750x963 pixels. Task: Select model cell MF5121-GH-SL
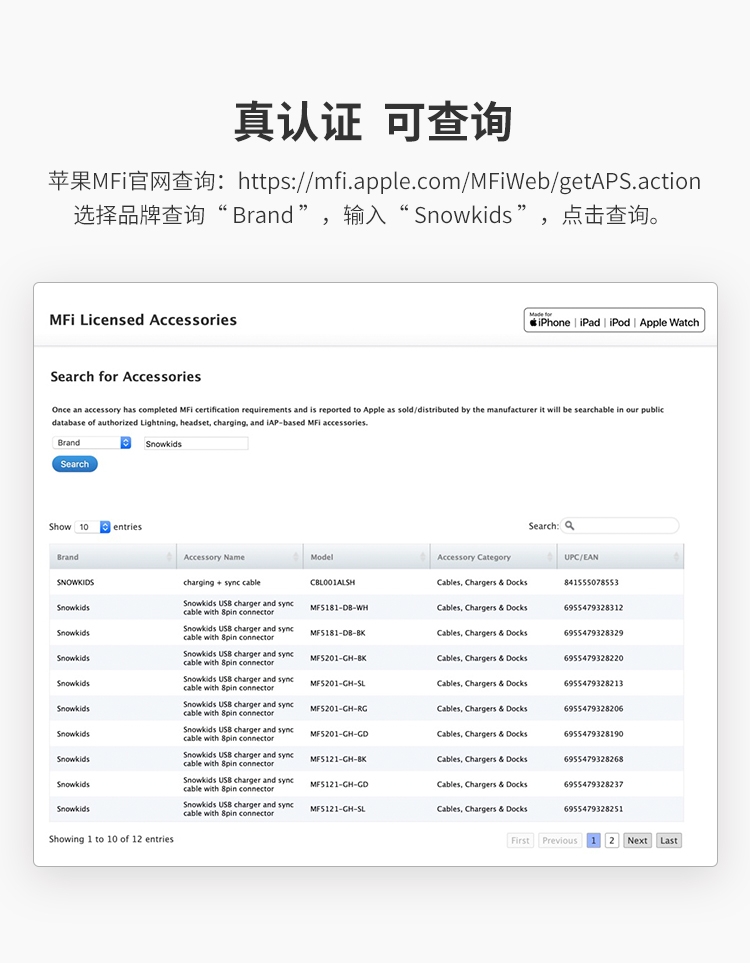(x=338, y=809)
